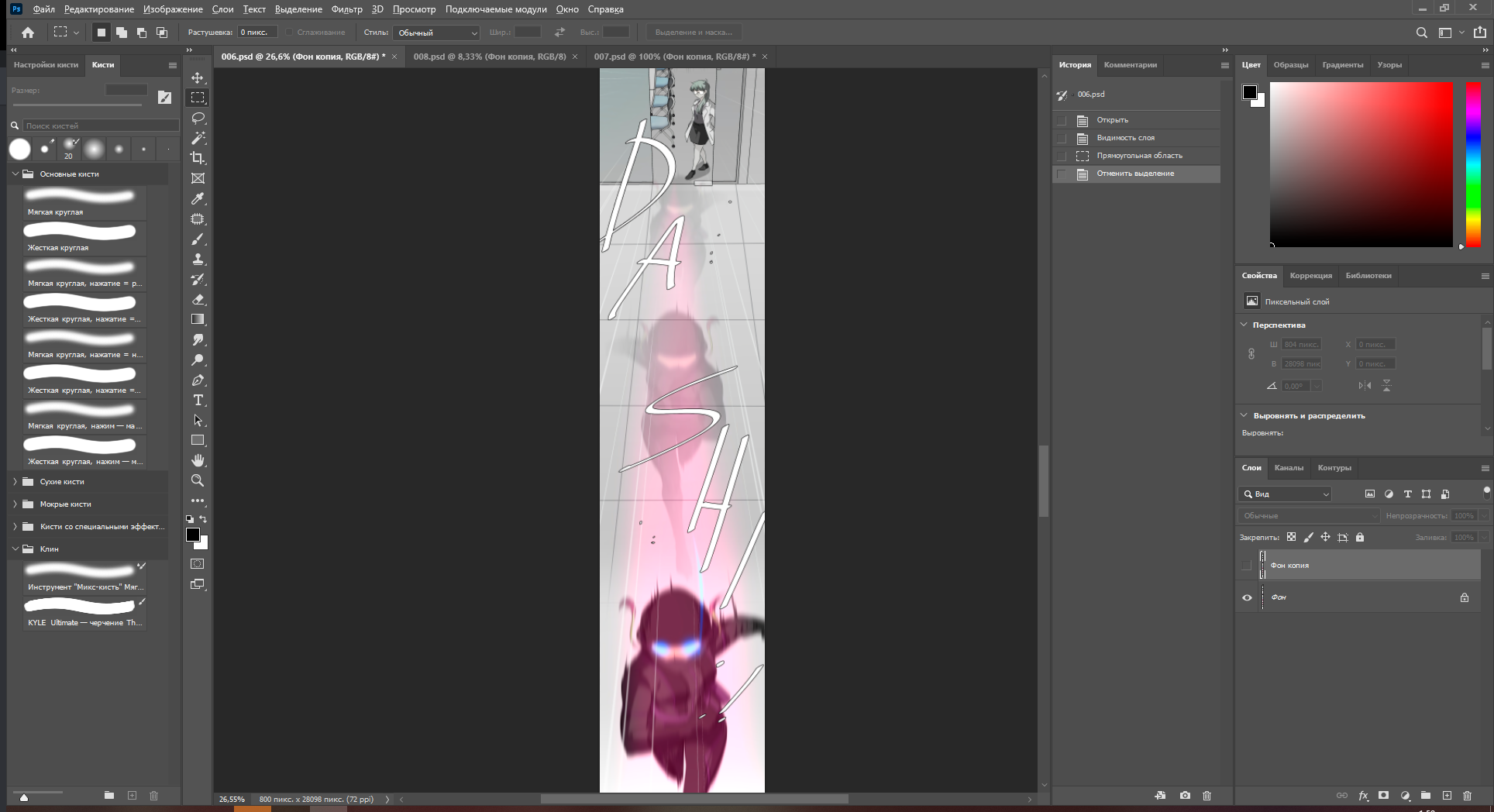Delete layer with trash icon in Layers panel

[x=1467, y=796]
